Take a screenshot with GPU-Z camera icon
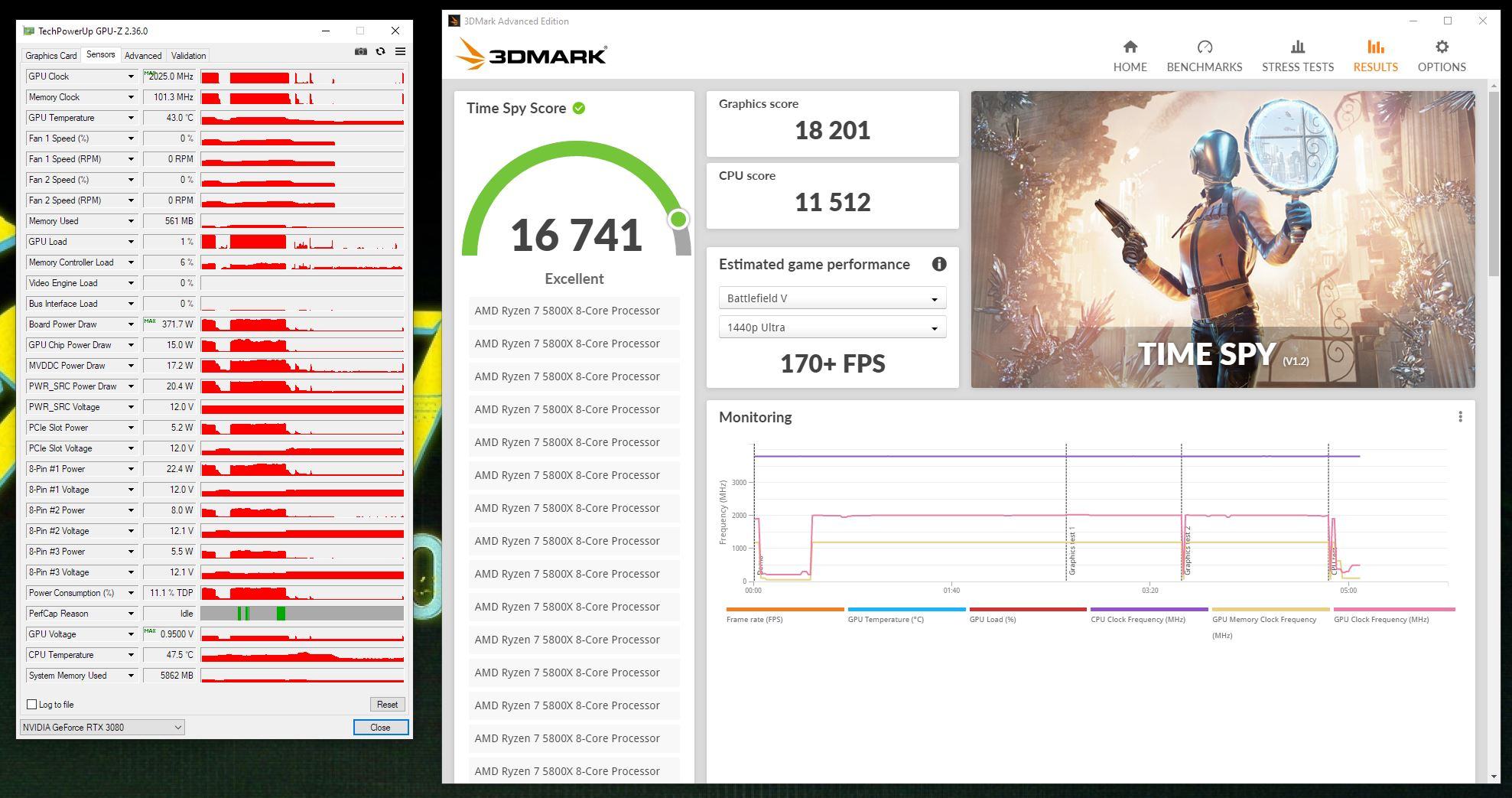 [x=361, y=51]
